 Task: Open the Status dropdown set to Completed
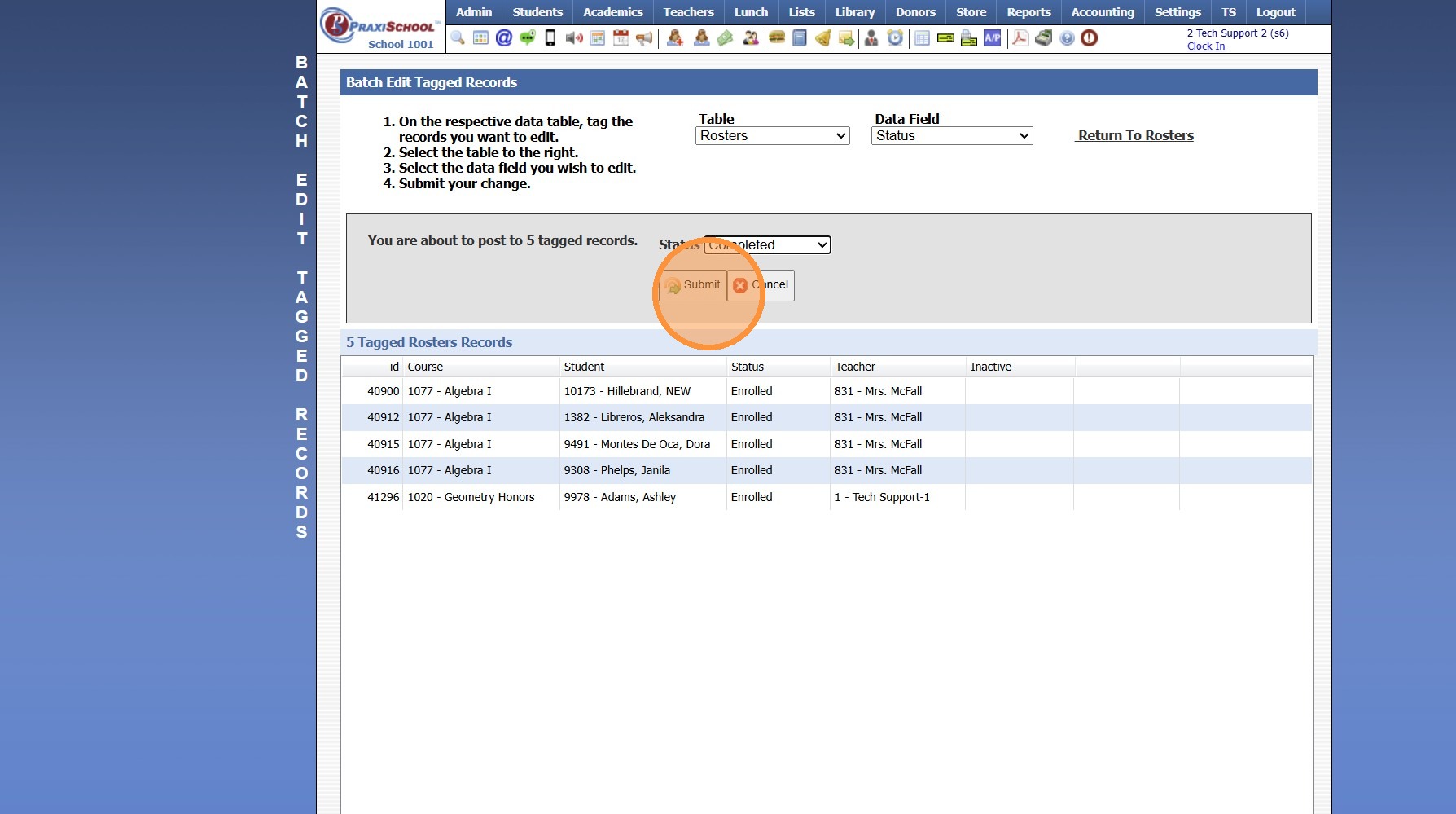pyautogui.click(x=767, y=245)
